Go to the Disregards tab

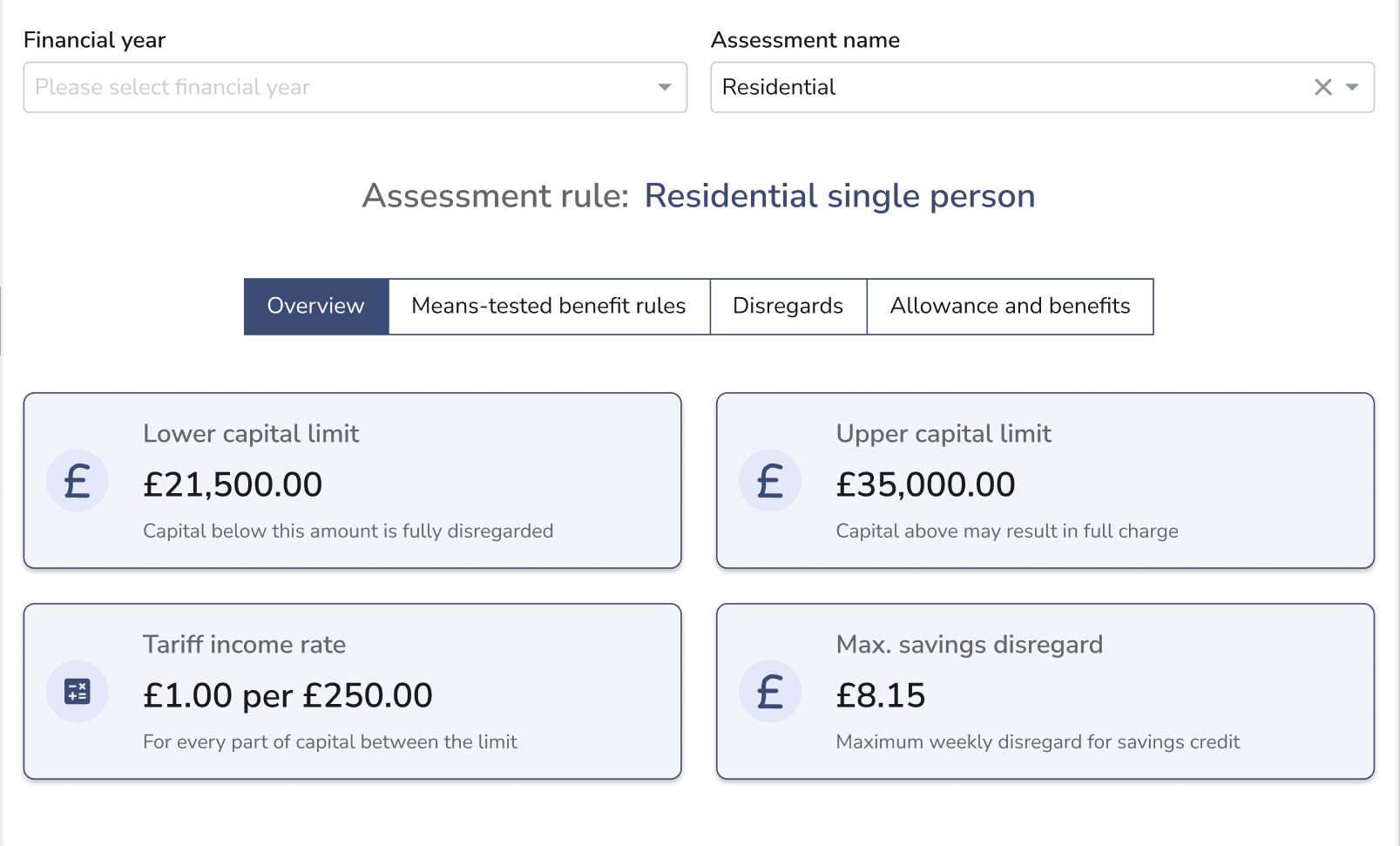[x=788, y=306]
